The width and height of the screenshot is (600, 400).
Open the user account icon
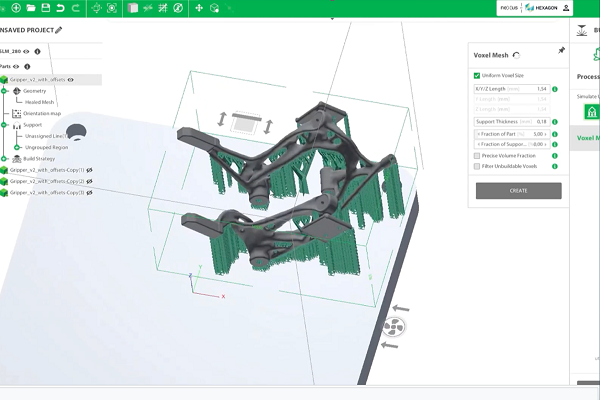pyautogui.click(x=566, y=8)
